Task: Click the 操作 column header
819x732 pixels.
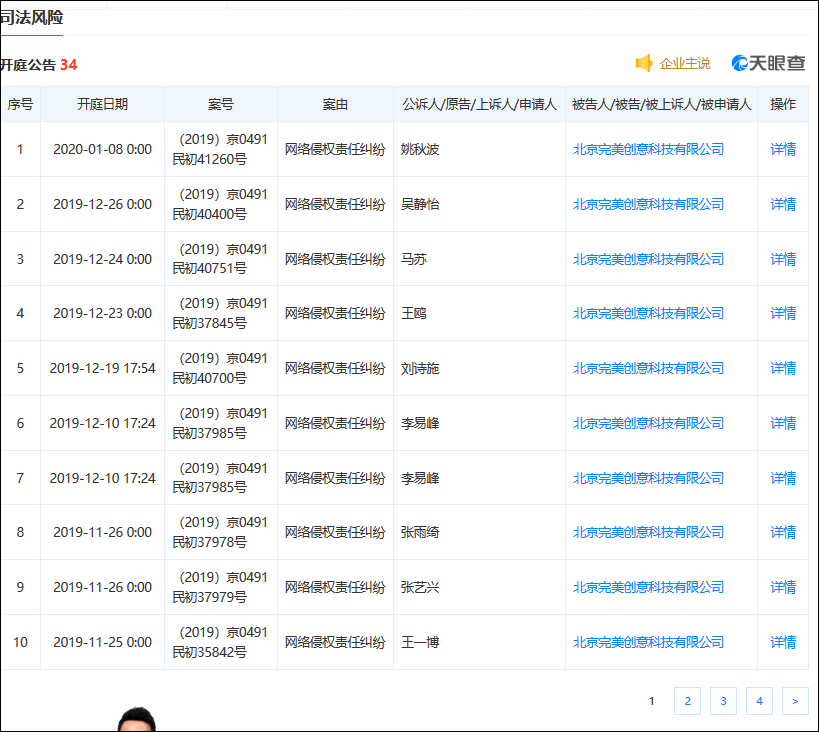Action: [x=783, y=104]
